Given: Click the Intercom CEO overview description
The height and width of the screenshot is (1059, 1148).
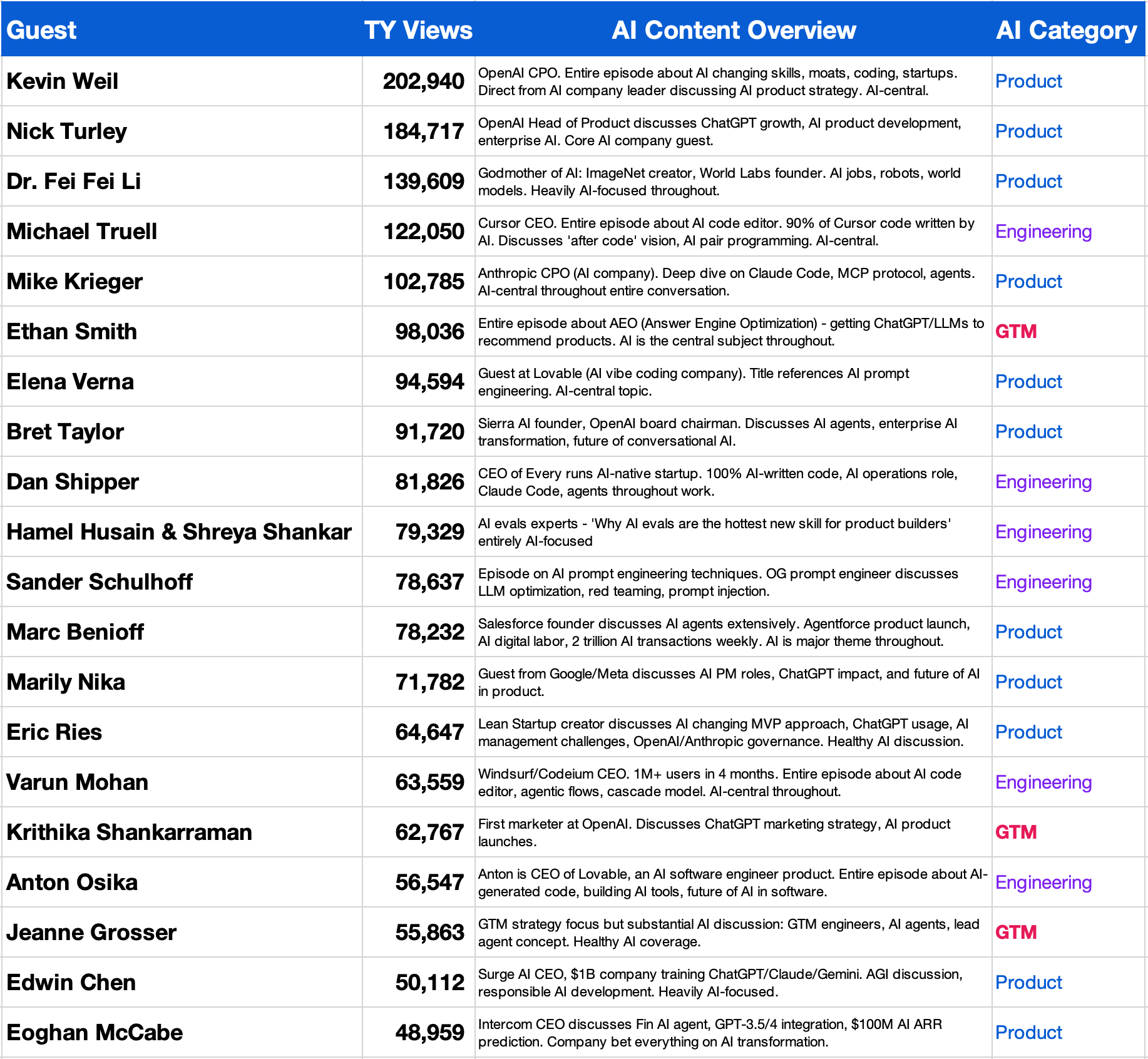Looking at the screenshot, I should [710, 1033].
